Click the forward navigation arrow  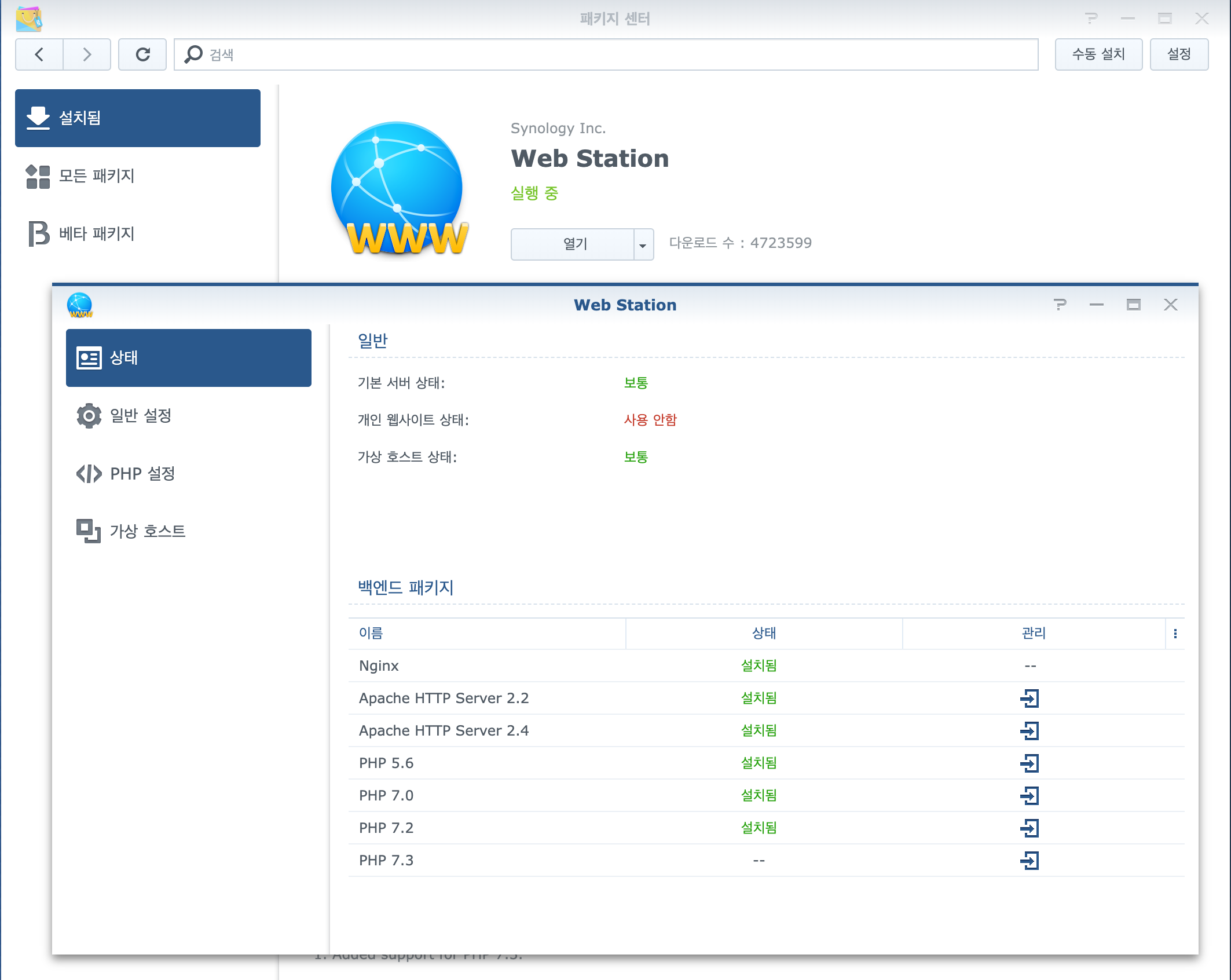(x=87, y=54)
